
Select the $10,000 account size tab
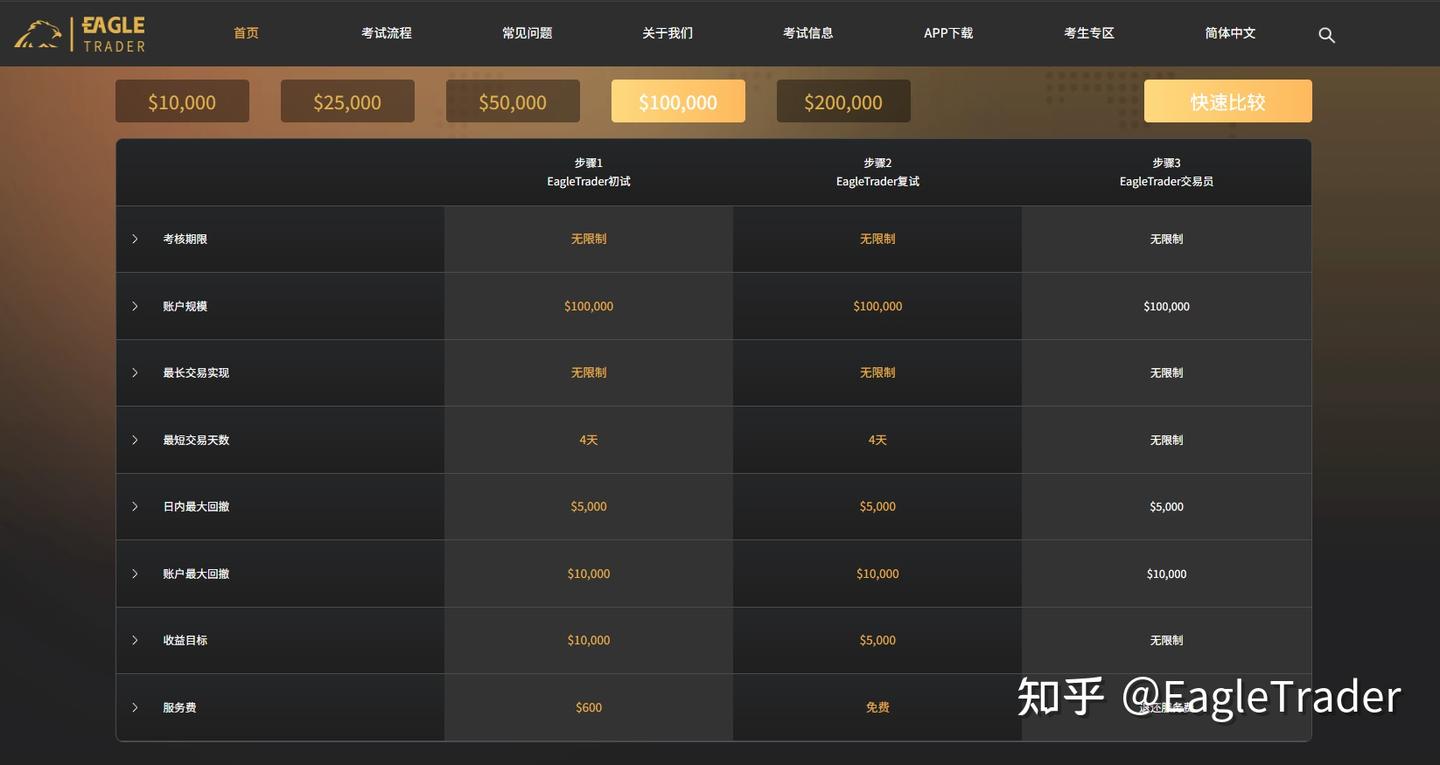(182, 101)
